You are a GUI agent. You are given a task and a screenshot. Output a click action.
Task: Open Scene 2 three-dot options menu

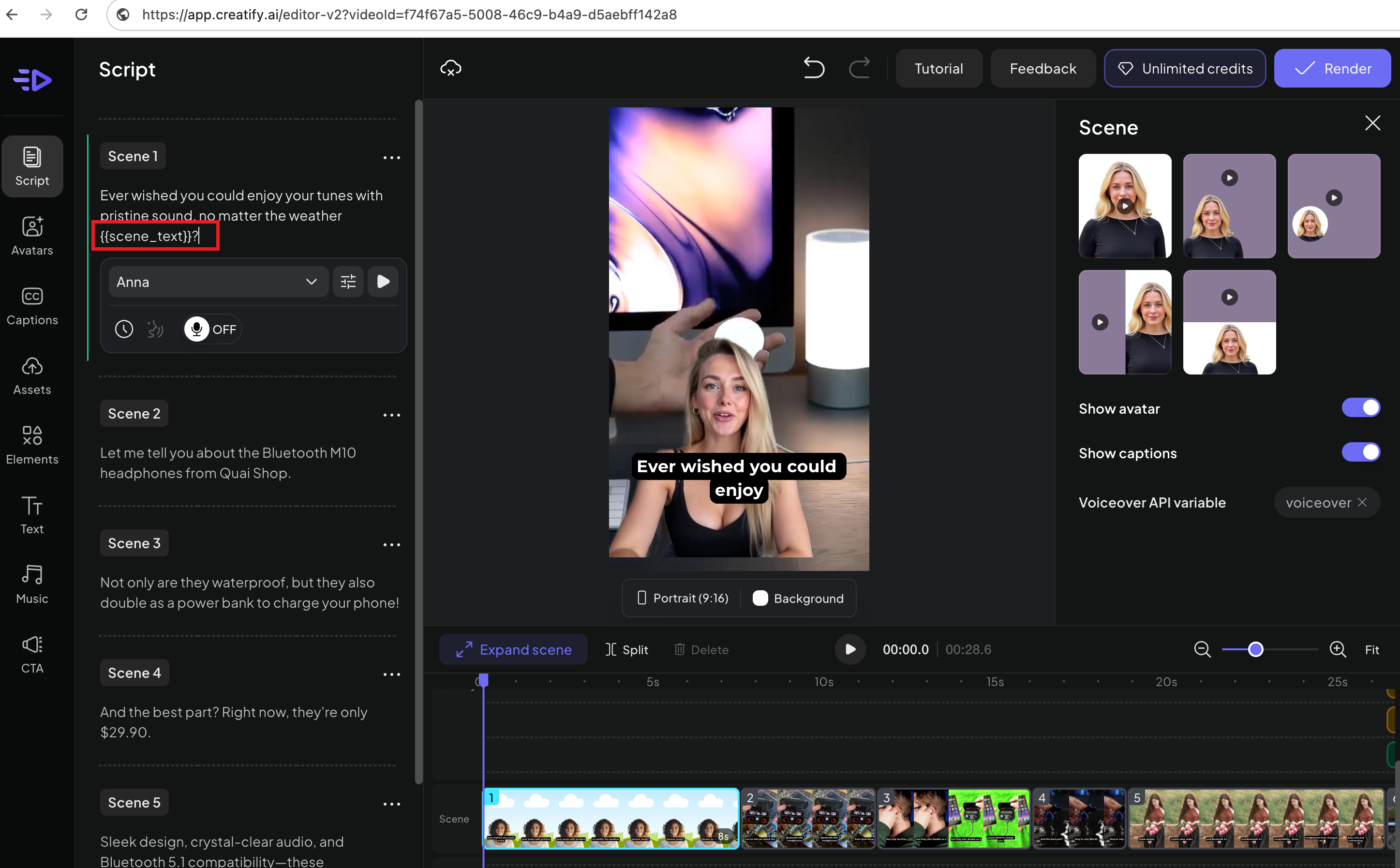click(391, 415)
